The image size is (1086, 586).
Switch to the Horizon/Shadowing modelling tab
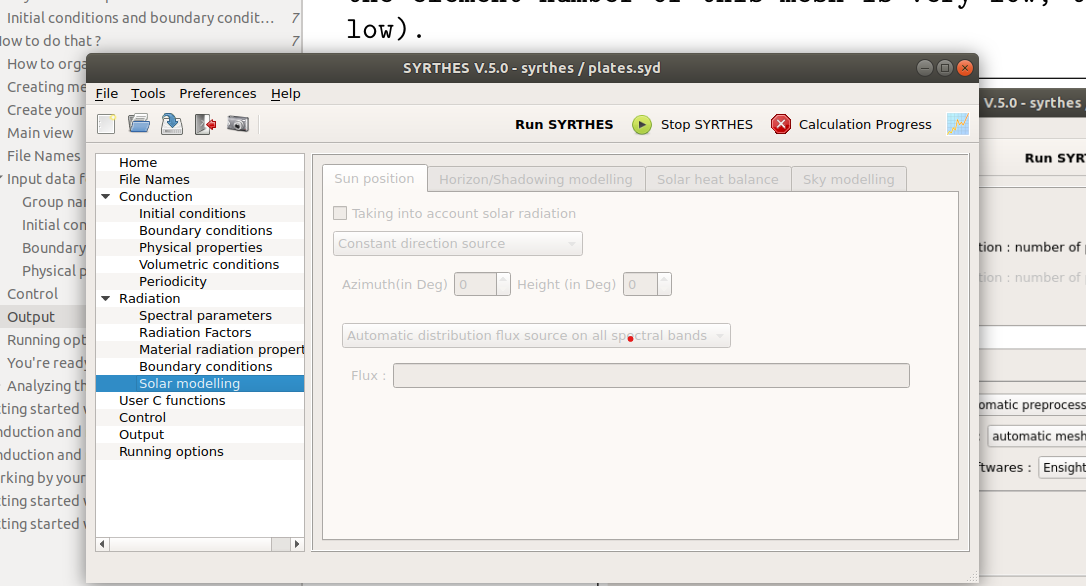coord(535,179)
